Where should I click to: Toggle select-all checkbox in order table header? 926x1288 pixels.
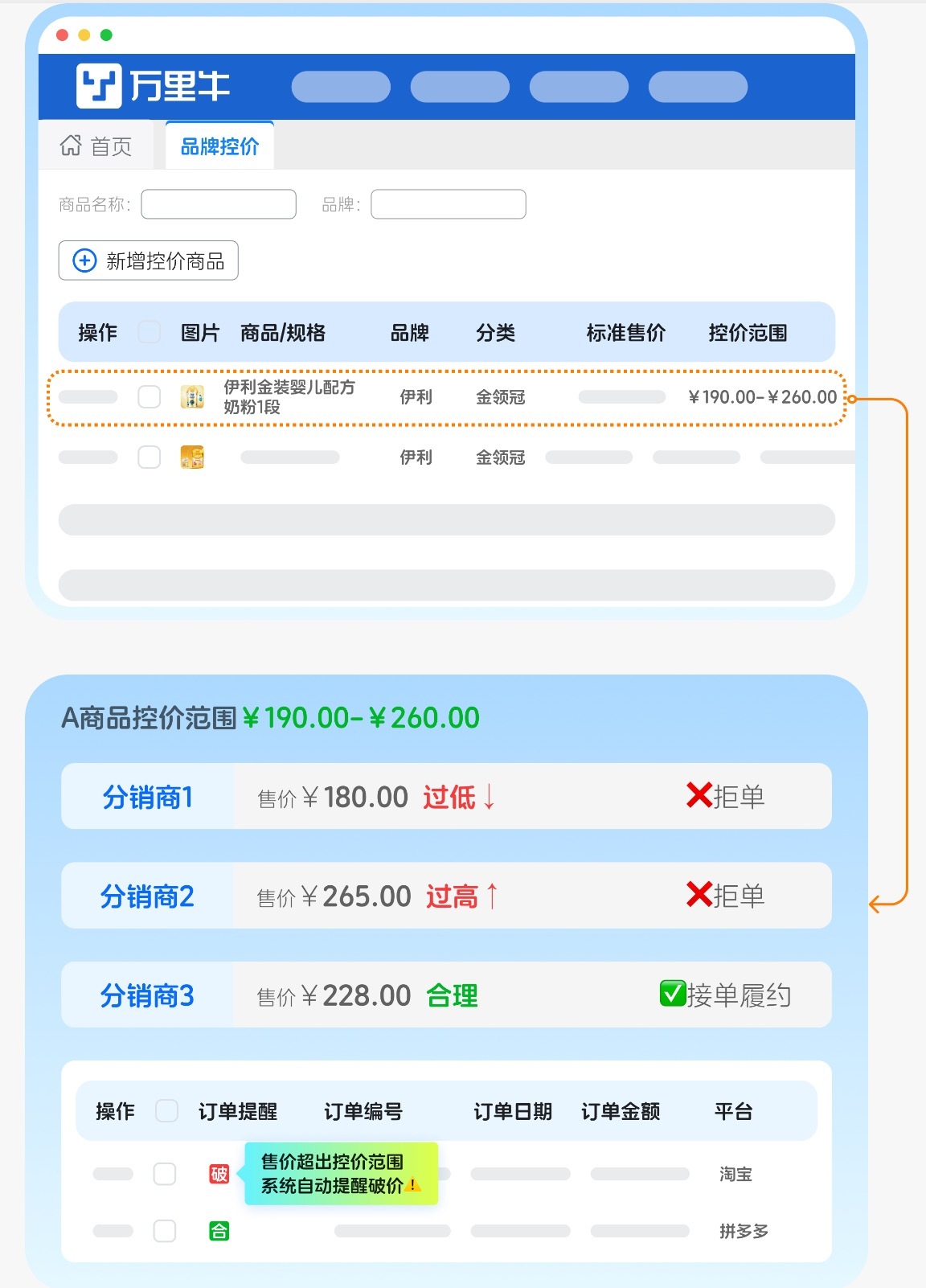166,1111
